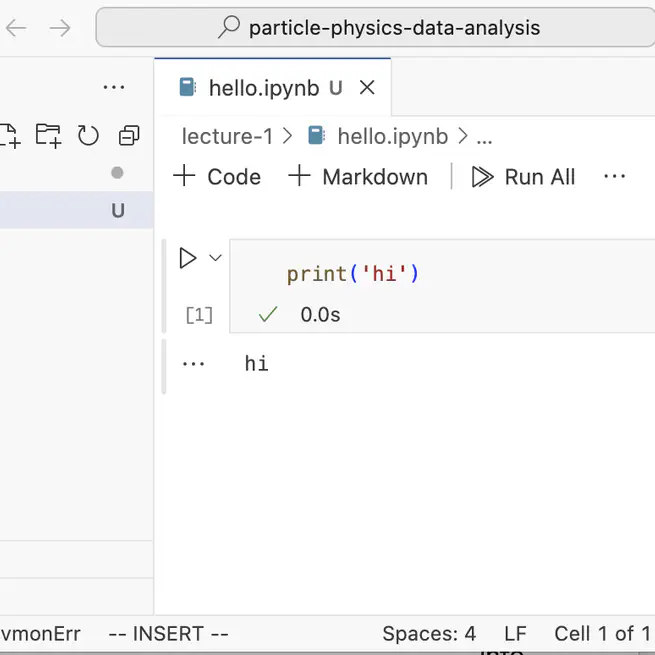
Task: Click the Cell 1 of 1 status item
Action: click(x=602, y=634)
